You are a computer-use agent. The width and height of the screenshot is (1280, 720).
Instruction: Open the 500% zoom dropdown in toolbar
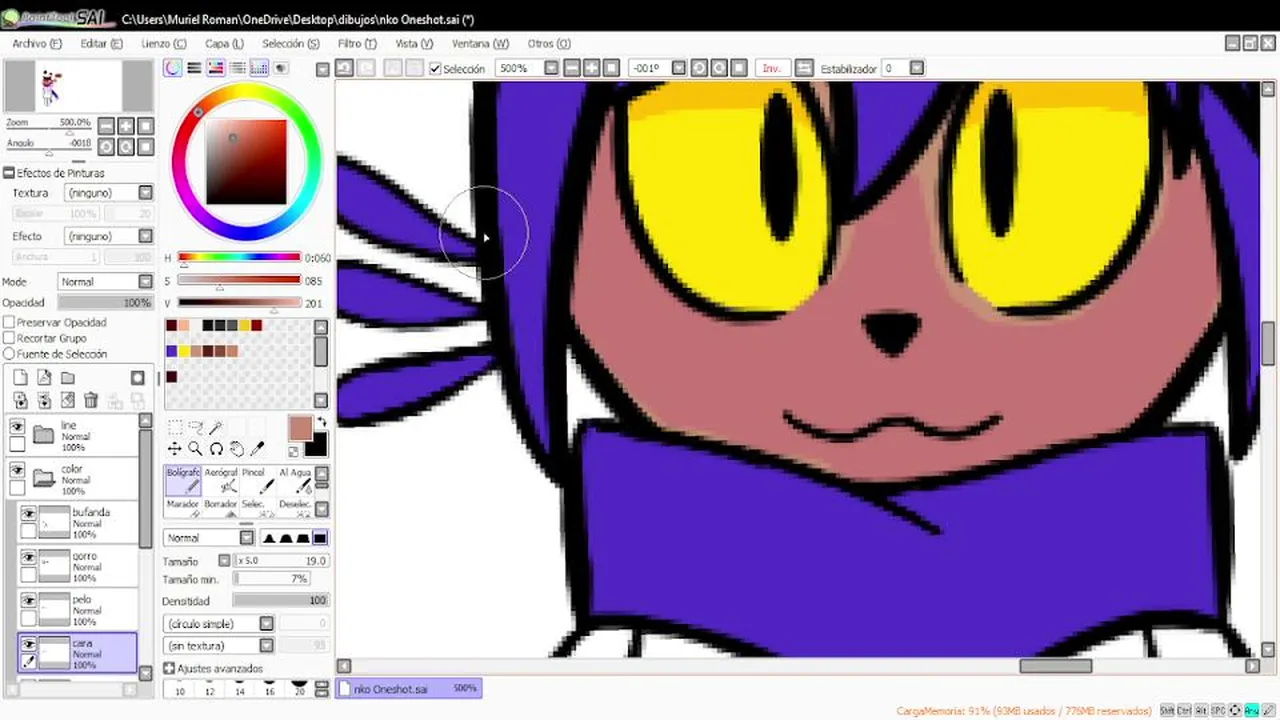551,68
